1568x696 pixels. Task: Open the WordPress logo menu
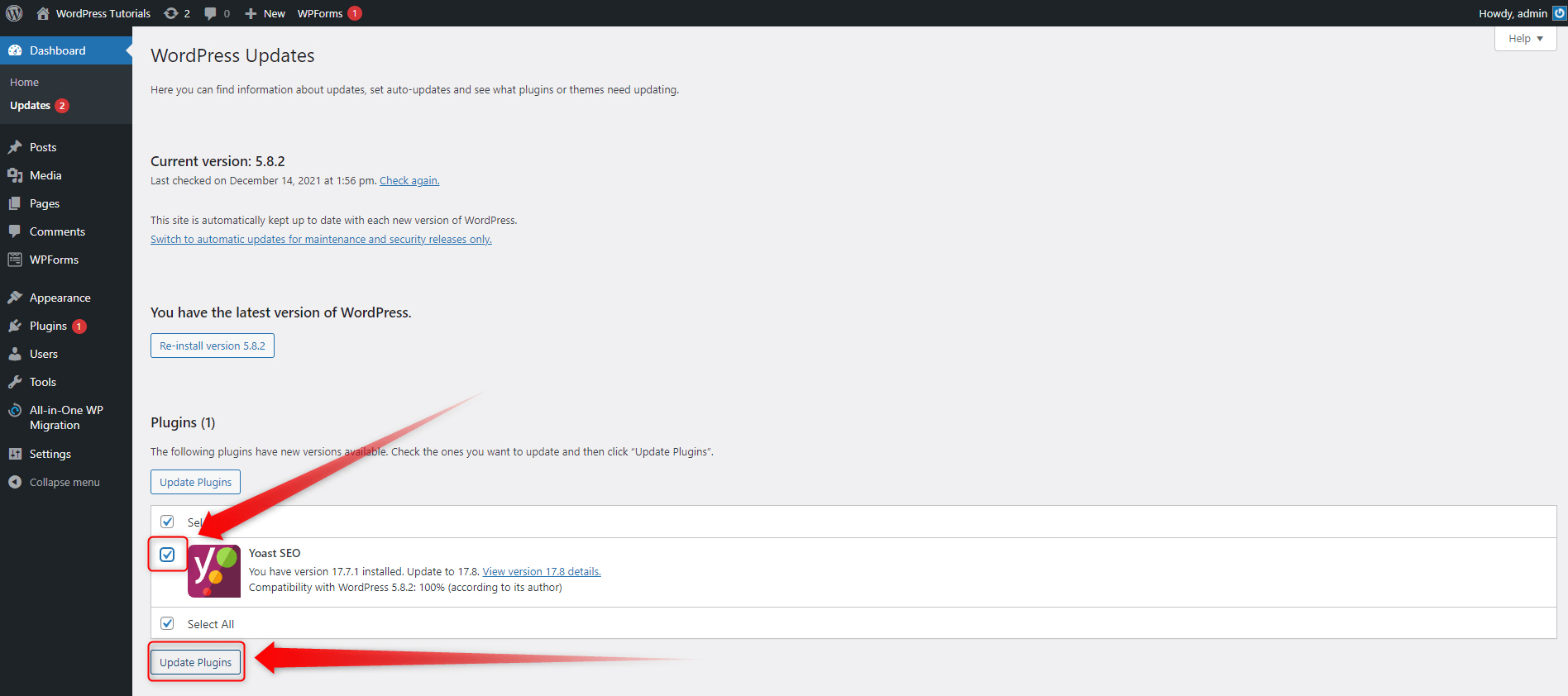tap(14, 13)
